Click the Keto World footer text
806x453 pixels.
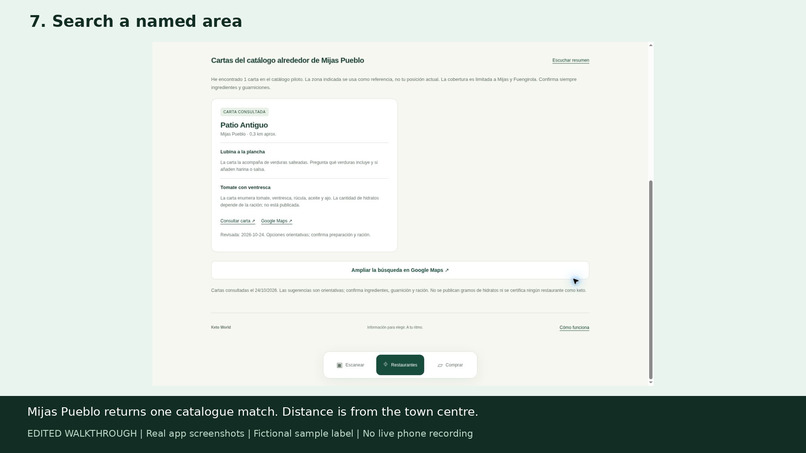pos(221,327)
